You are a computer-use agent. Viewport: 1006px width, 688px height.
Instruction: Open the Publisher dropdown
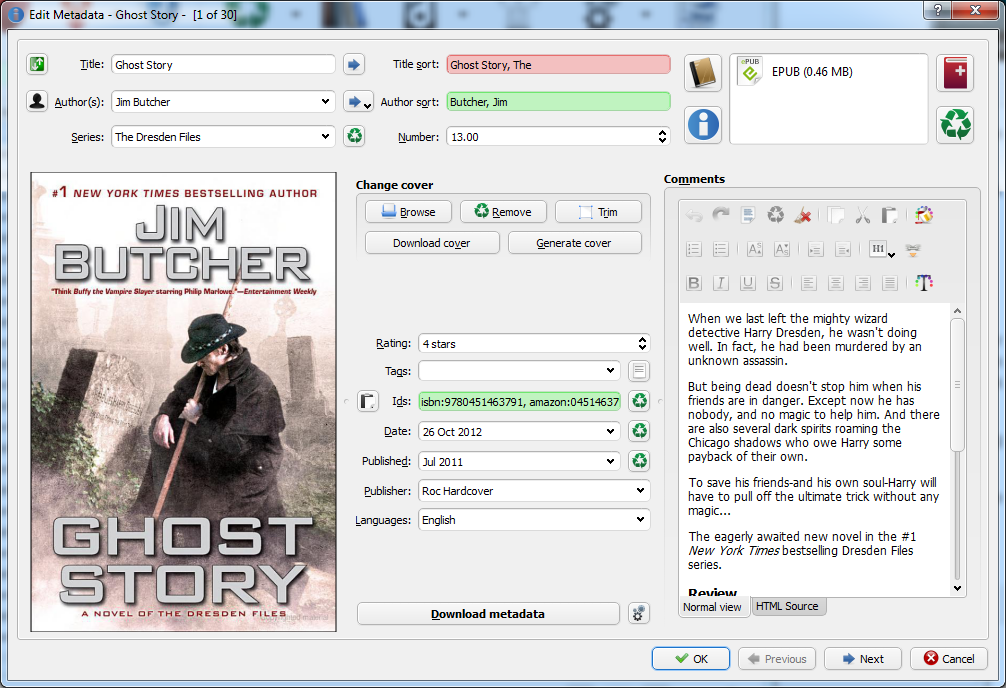pyautogui.click(x=640, y=490)
